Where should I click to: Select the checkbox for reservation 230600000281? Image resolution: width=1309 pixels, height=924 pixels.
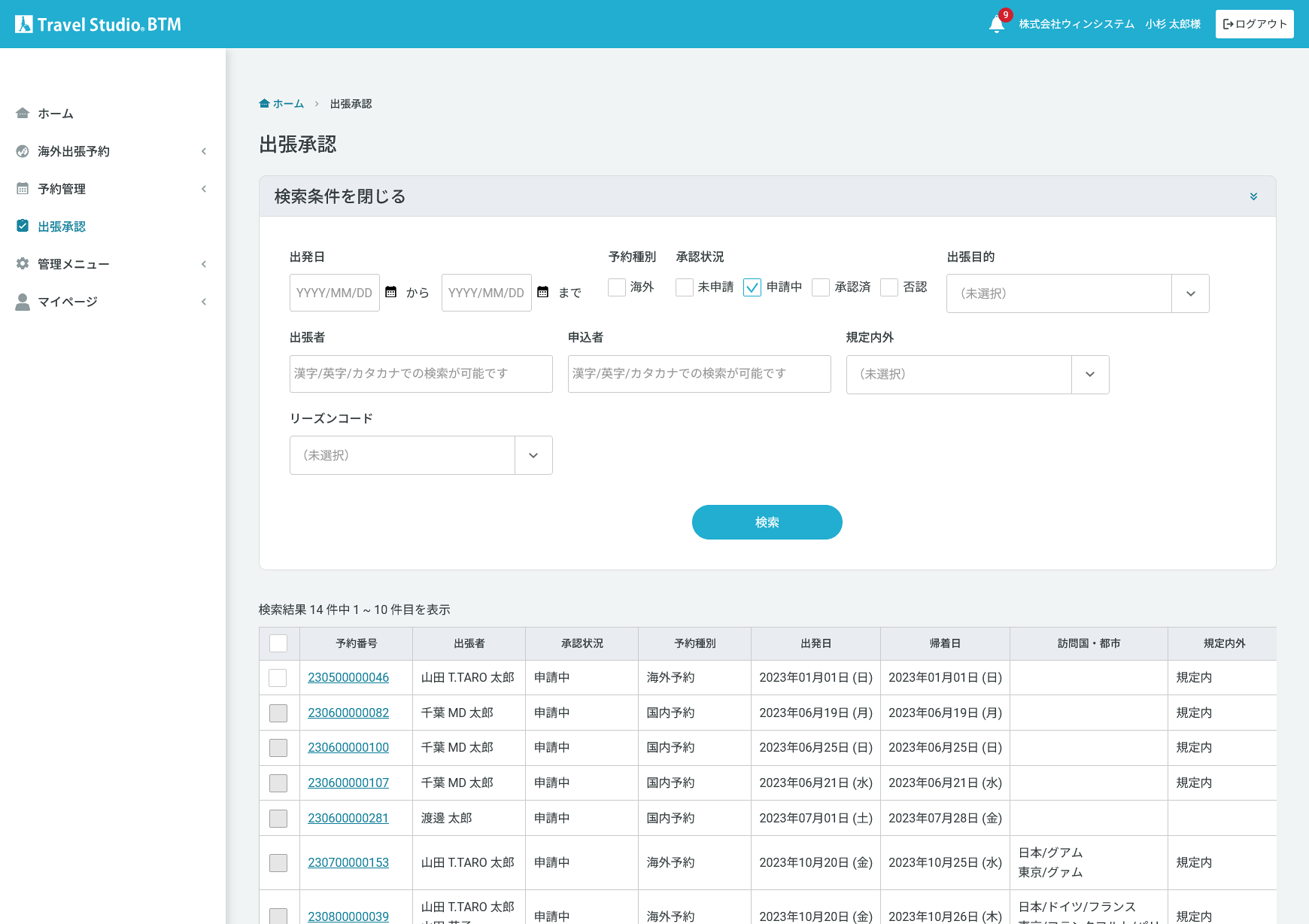click(x=278, y=819)
